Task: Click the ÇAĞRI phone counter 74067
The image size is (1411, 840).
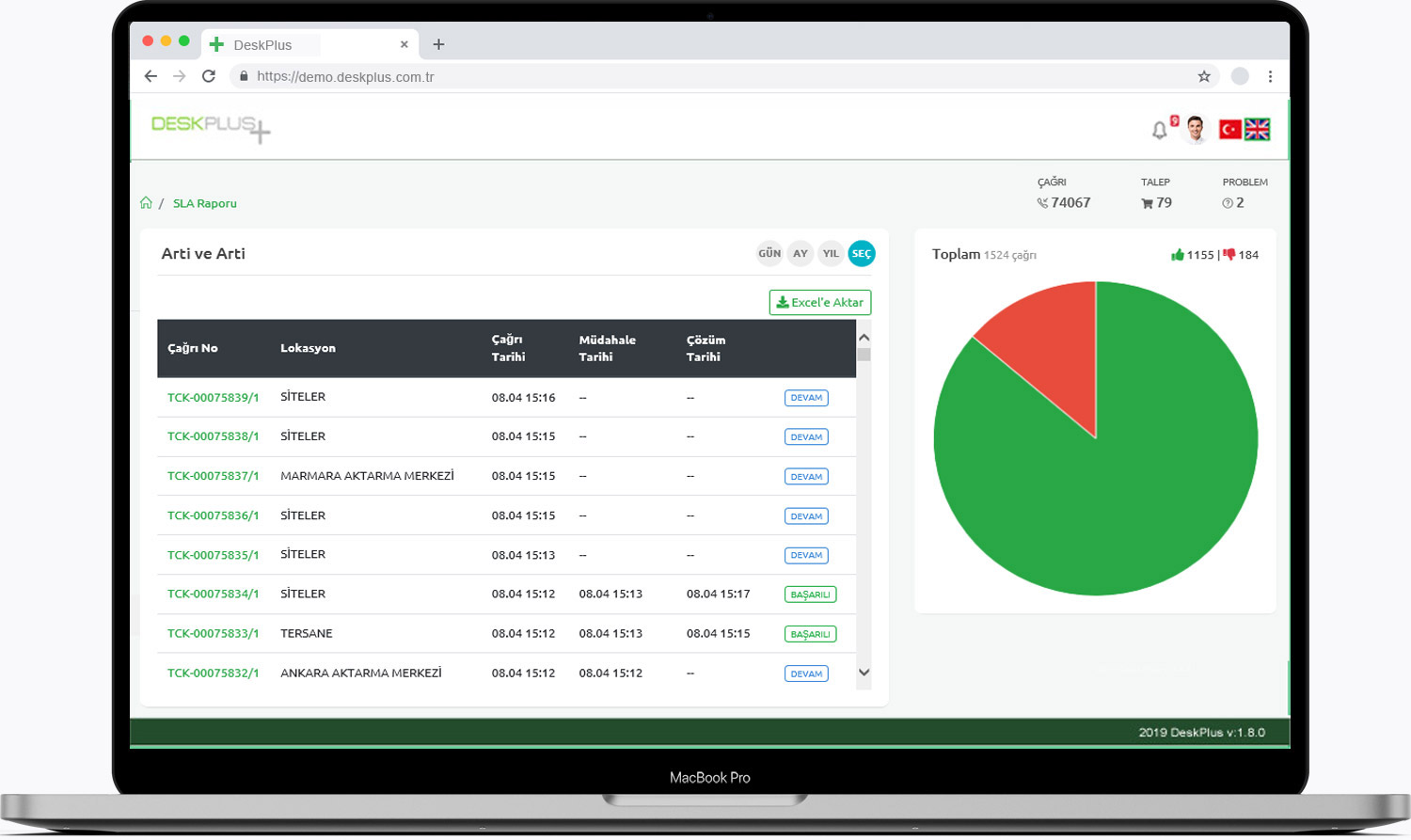Action: (1064, 202)
